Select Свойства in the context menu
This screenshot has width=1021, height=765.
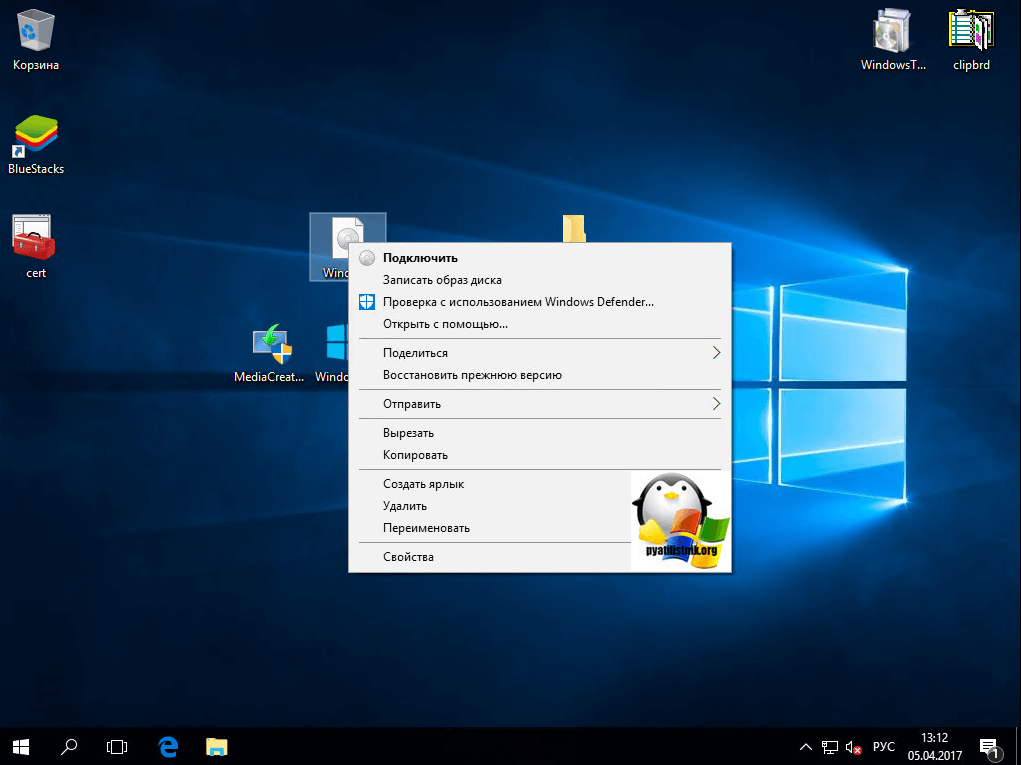(408, 557)
